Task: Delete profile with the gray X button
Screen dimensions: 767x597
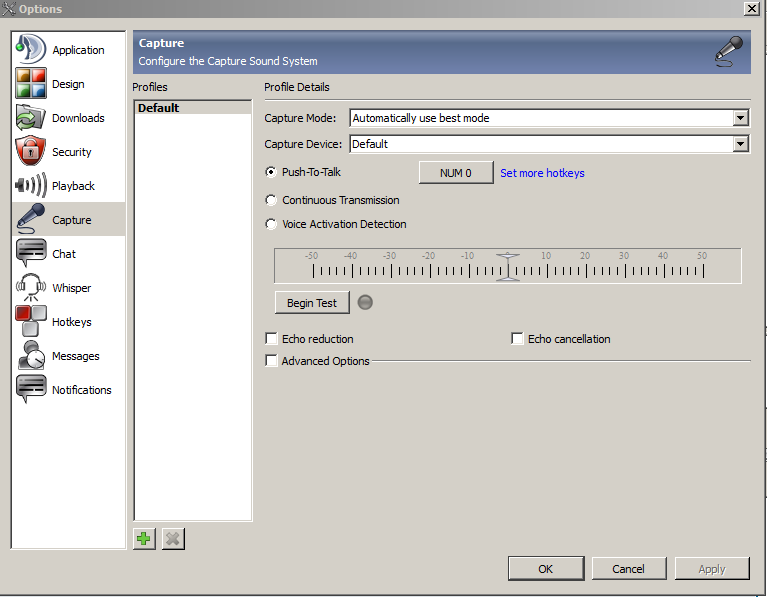Action: (173, 539)
